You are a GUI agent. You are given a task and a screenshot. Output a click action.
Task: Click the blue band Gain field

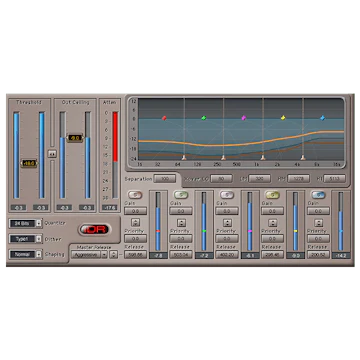tap(318, 211)
